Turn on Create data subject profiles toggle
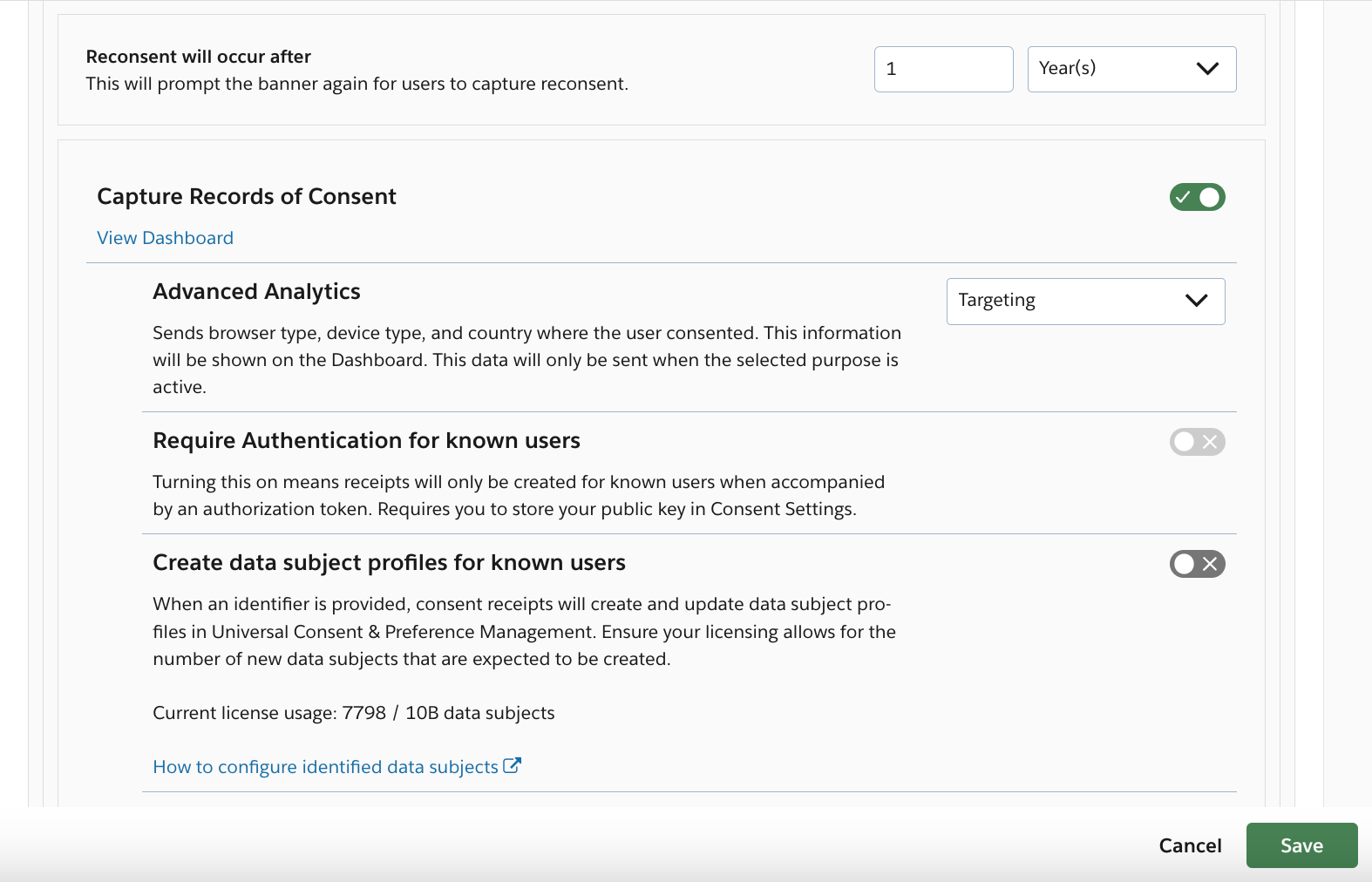Screen dimensions: 1372x882 point(1197,564)
